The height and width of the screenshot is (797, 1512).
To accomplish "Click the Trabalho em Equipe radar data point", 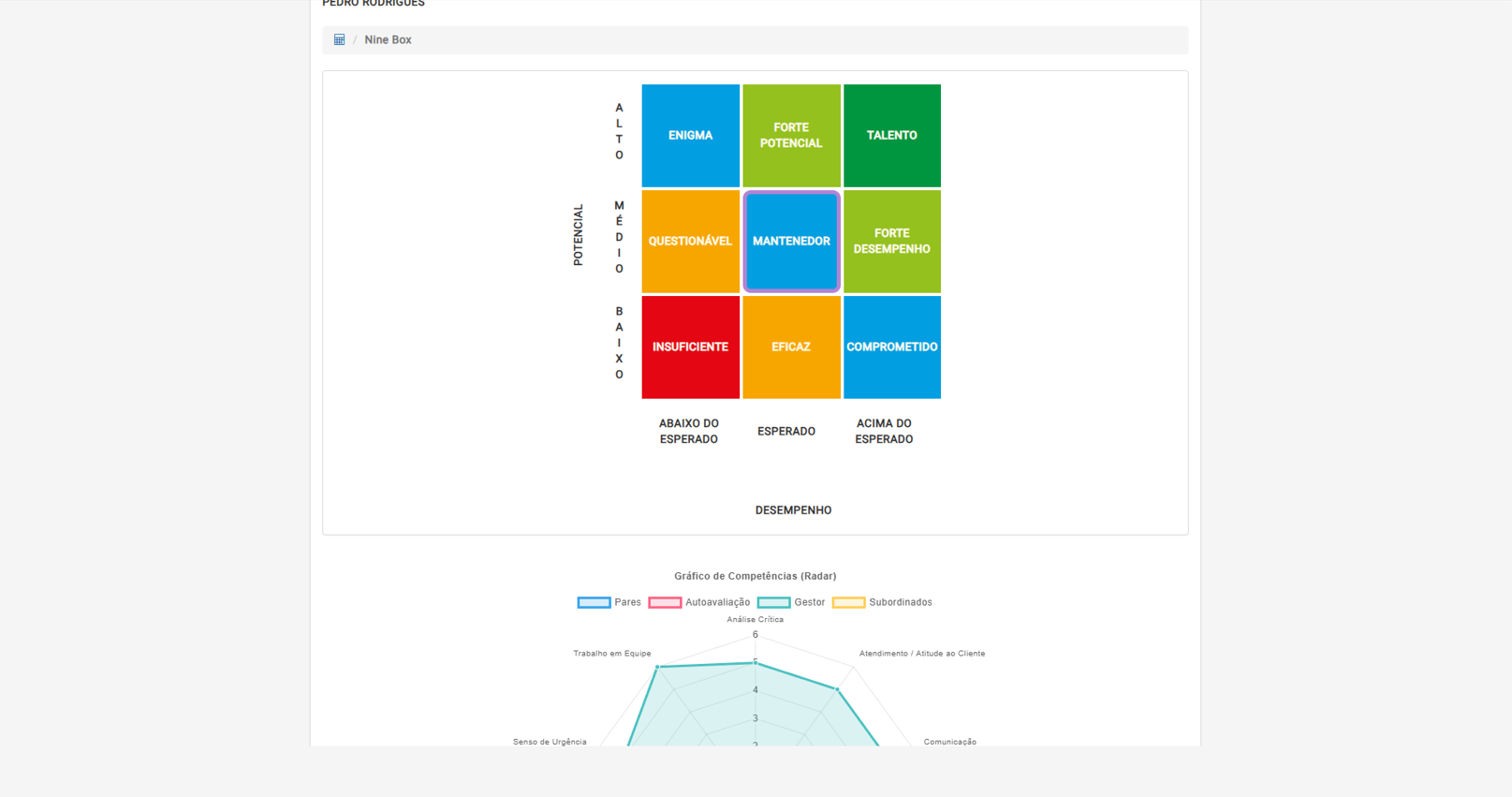I will [657, 667].
